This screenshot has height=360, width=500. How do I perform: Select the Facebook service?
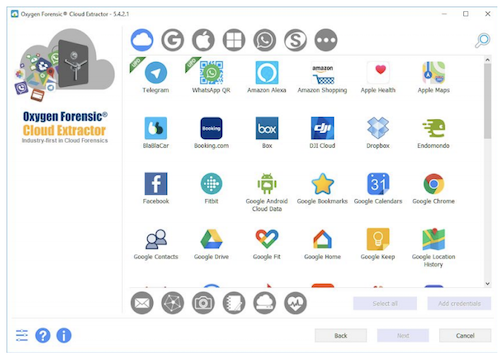[156, 188]
